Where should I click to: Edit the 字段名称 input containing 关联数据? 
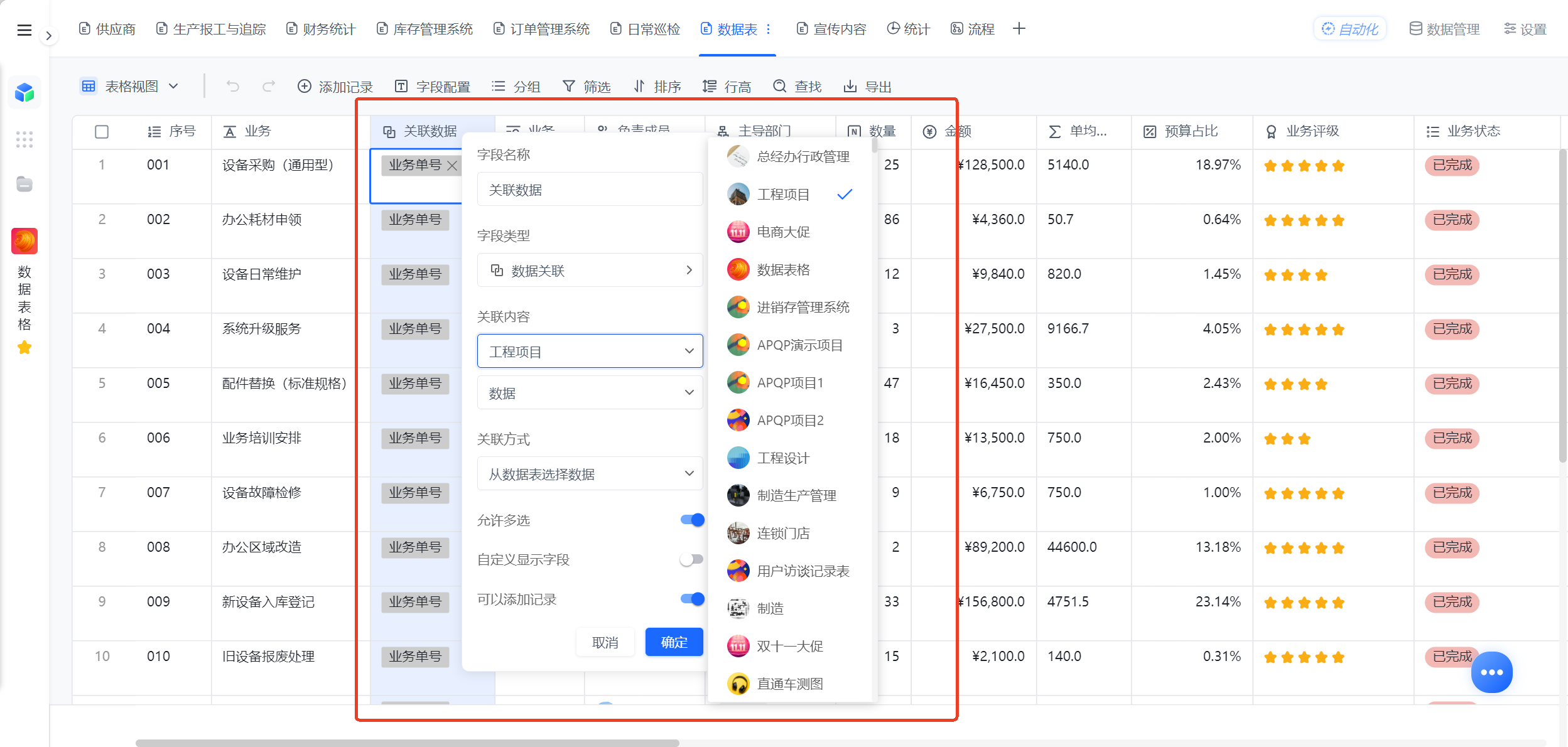[590, 189]
